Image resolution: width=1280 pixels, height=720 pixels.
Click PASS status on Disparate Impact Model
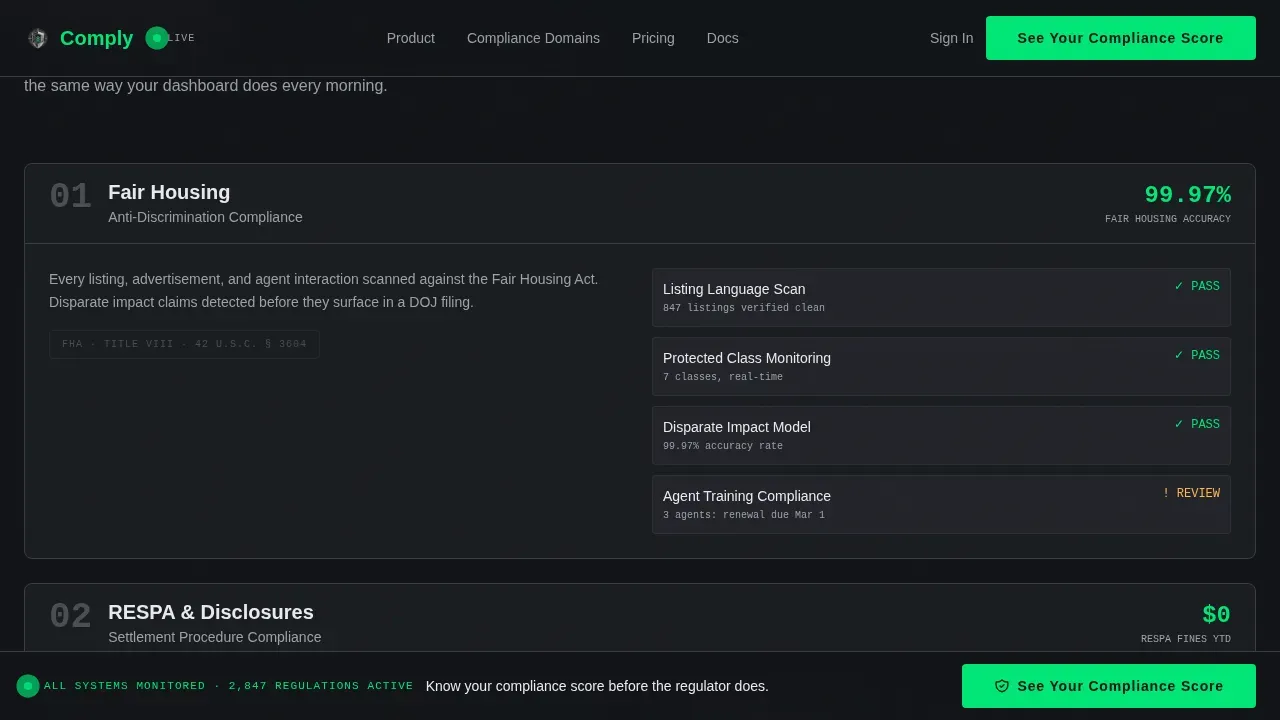click(1197, 424)
